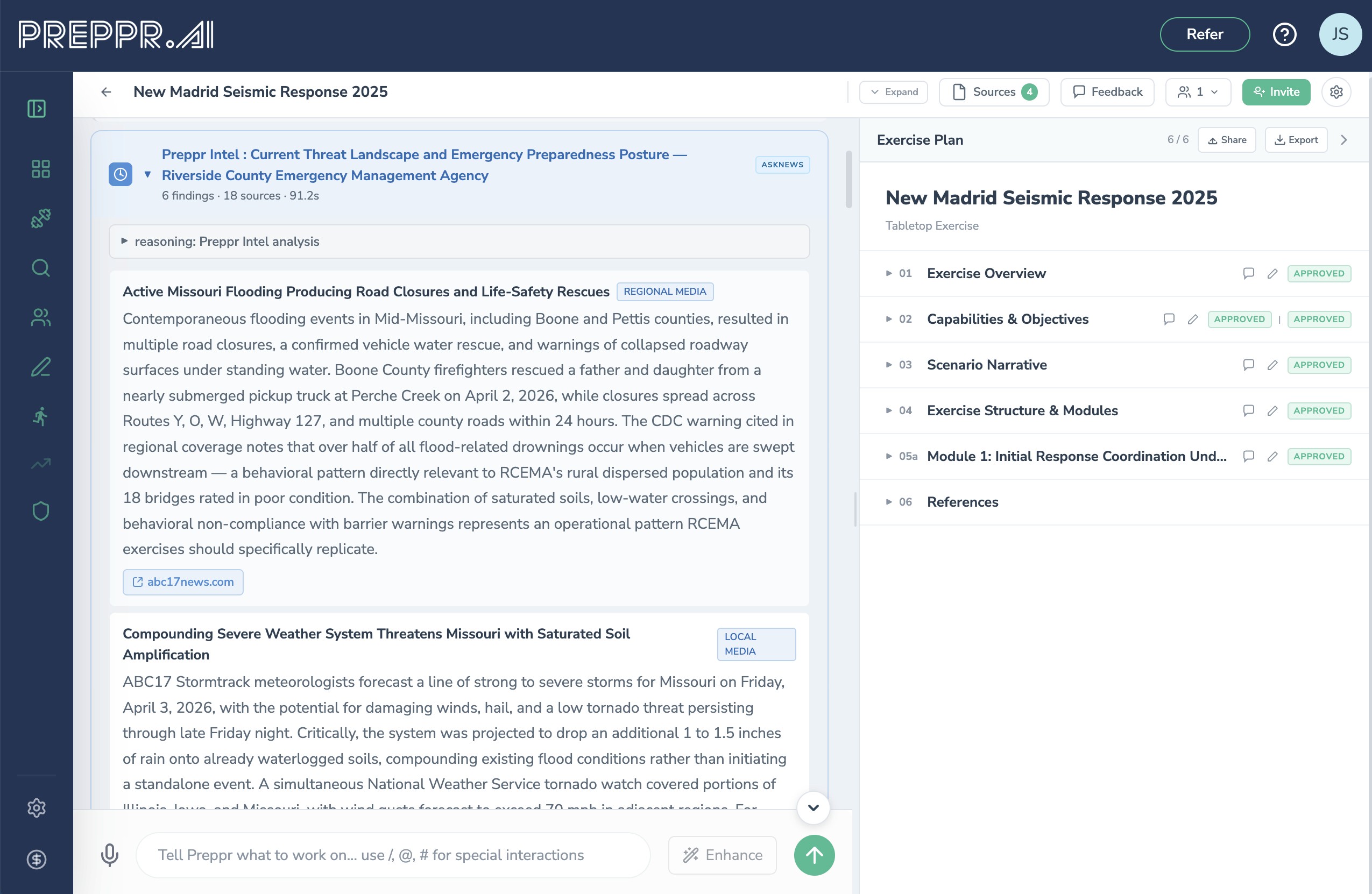
Task: Open the collaborators count dropdown
Action: click(x=1198, y=92)
